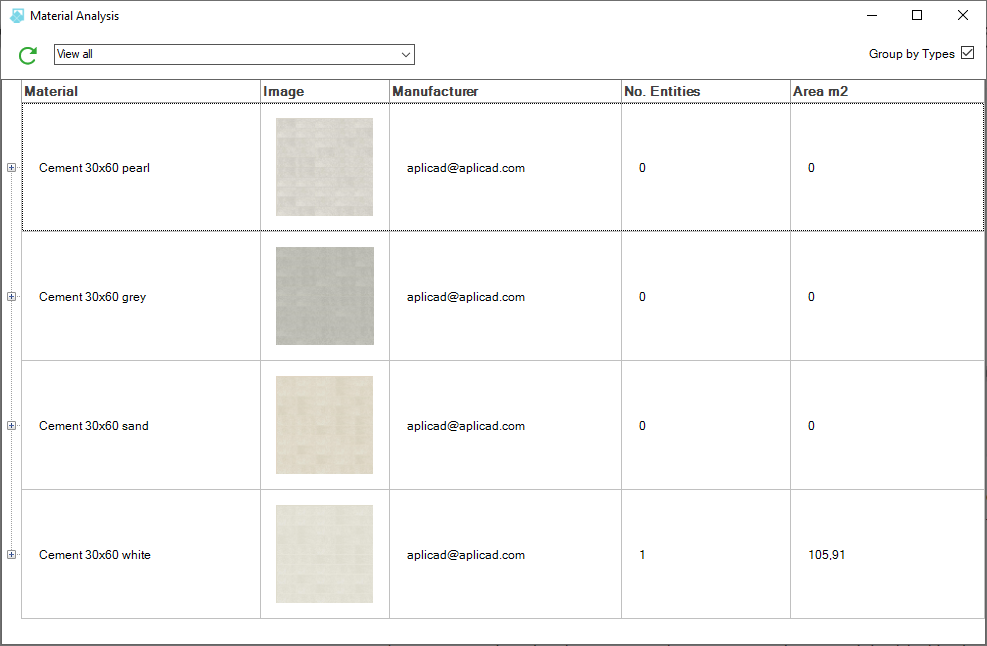This screenshot has height=646, width=987.
Task: Expand the Cement 30x60 pearl row
Action: pos(11,168)
